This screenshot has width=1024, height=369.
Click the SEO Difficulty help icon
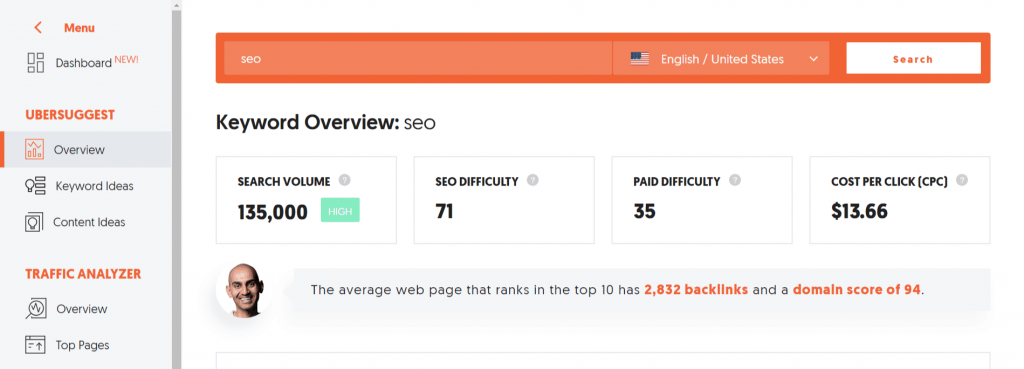pos(532,180)
